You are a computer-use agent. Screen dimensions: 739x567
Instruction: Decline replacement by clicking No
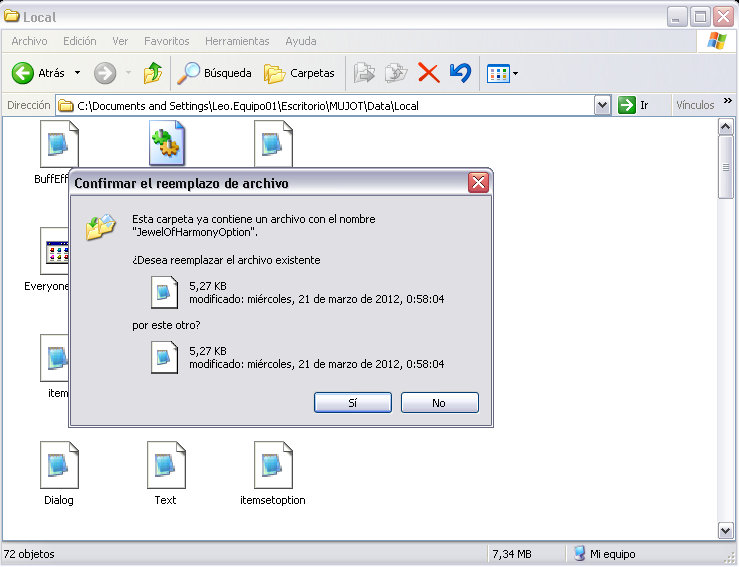pos(439,402)
